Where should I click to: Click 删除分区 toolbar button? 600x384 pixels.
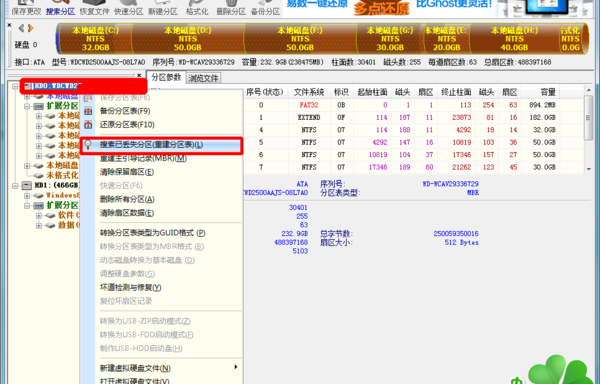(x=231, y=8)
